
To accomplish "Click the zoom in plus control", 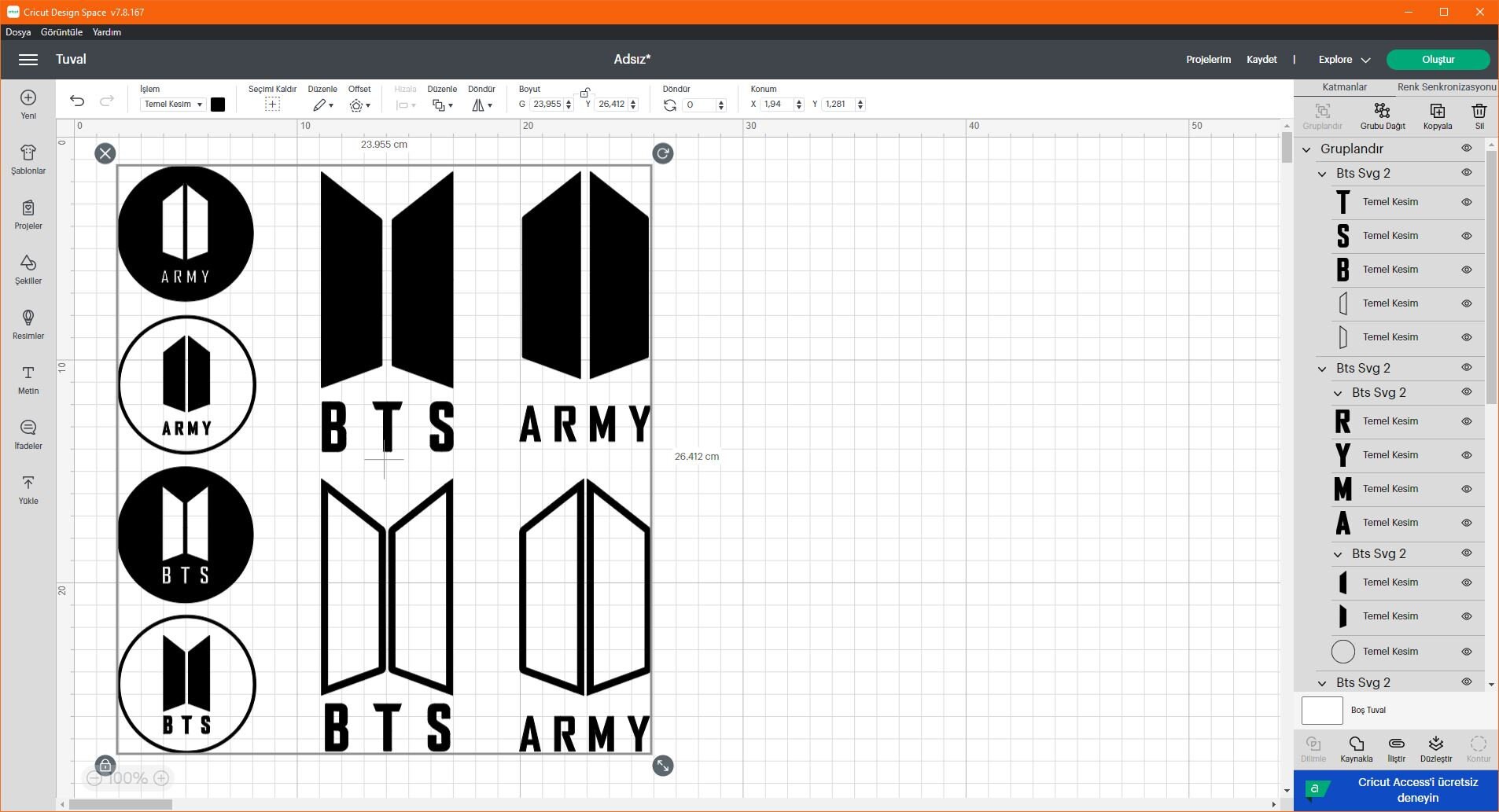I will pos(162,777).
